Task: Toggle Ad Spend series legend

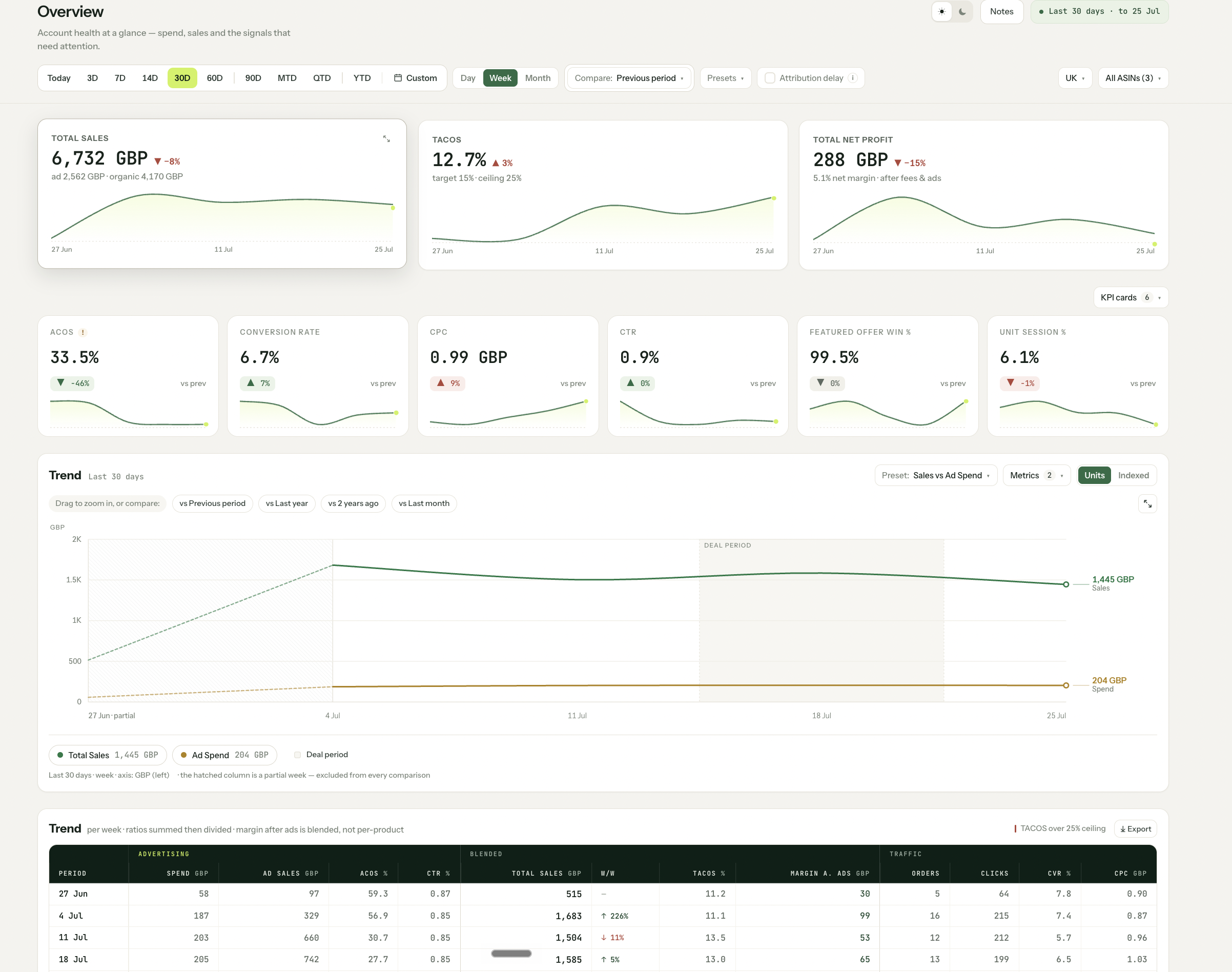Action: (x=224, y=755)
